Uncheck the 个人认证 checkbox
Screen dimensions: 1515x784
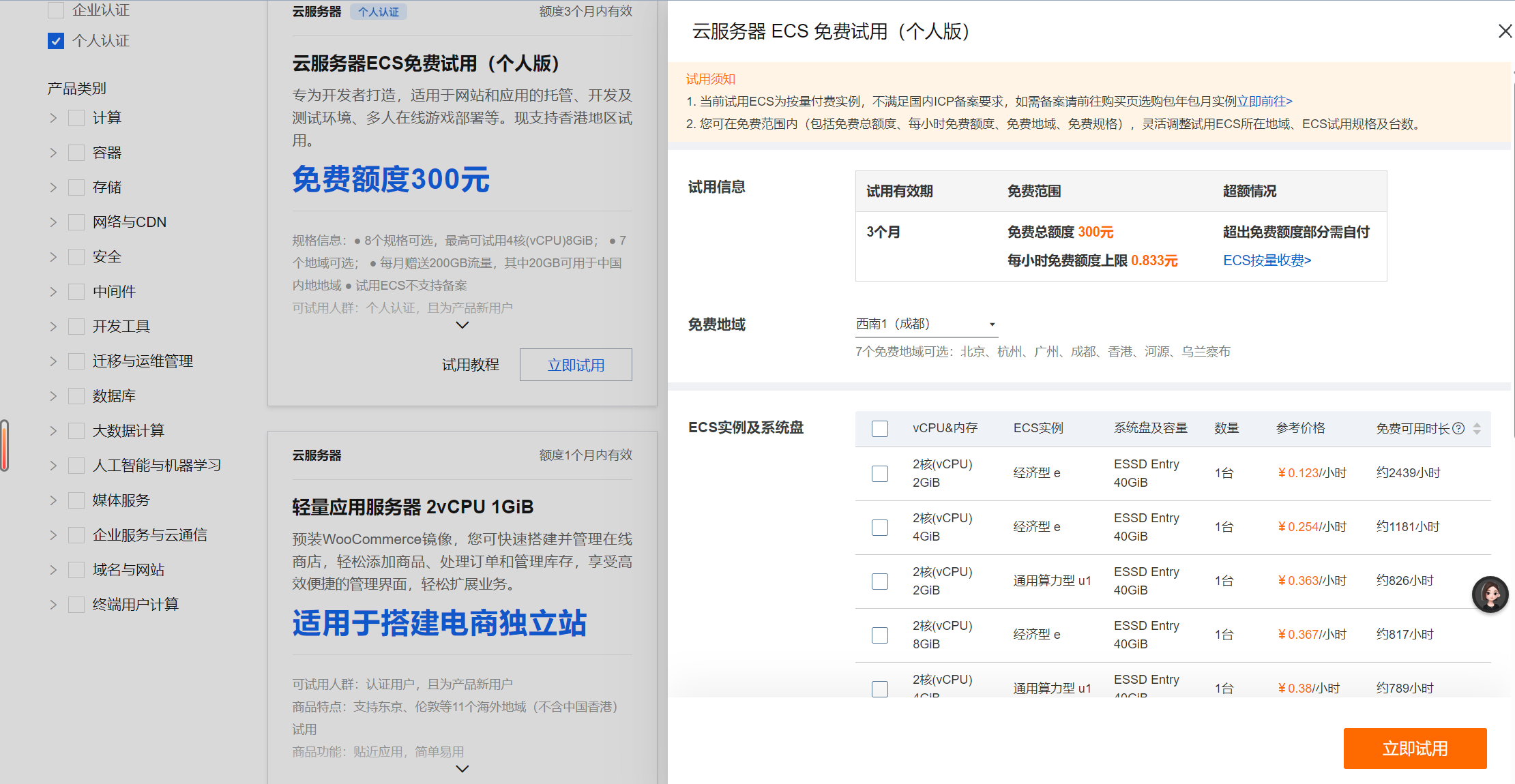coord(56,41)
